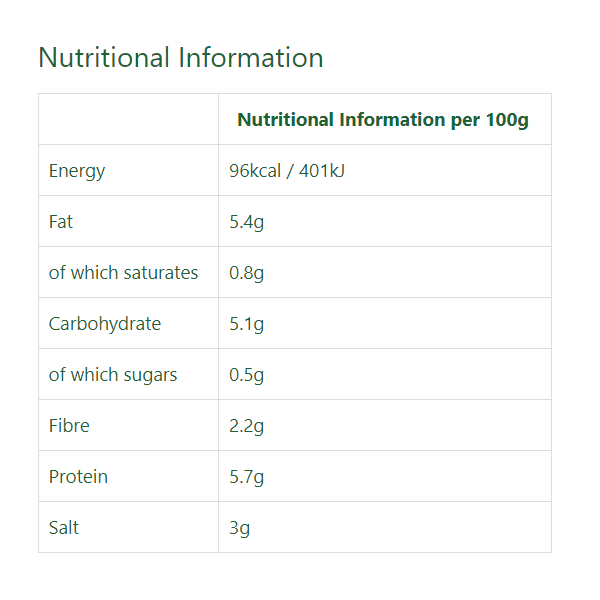This screenshot has height=600, width=600.
Task: Click the Carbohydrate row label
Action: (x=105, y=324)
